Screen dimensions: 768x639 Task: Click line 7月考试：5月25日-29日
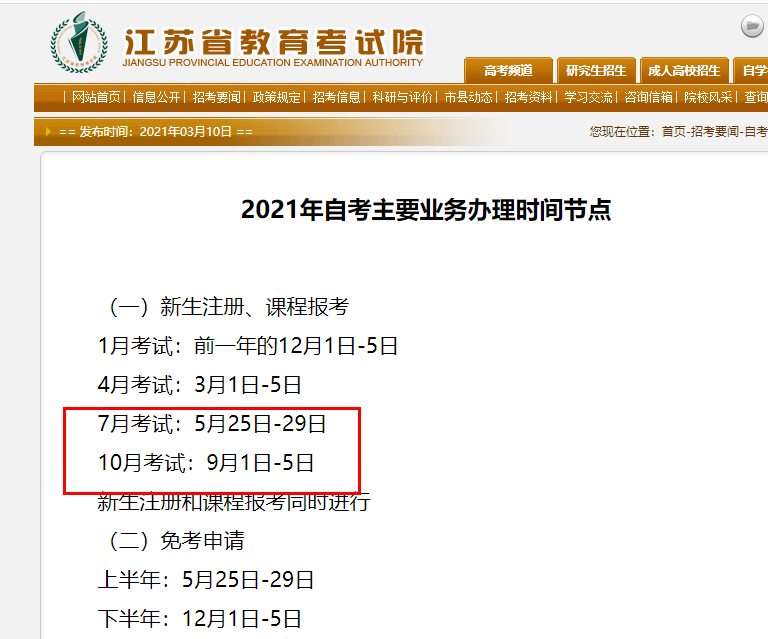pos(212,423)
